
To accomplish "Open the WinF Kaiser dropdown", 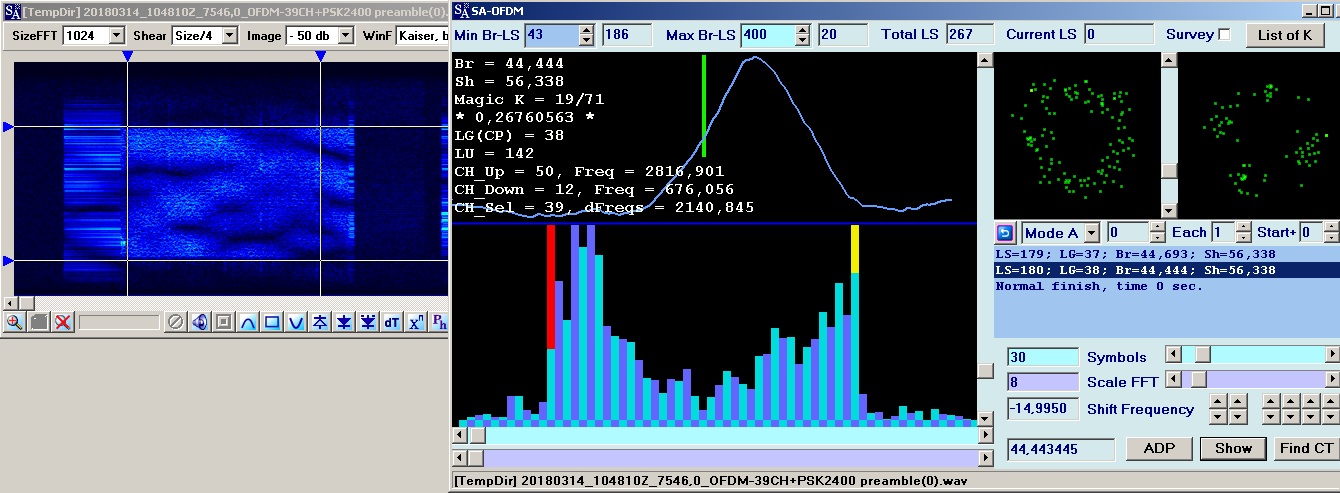I will tap(424, 35).
